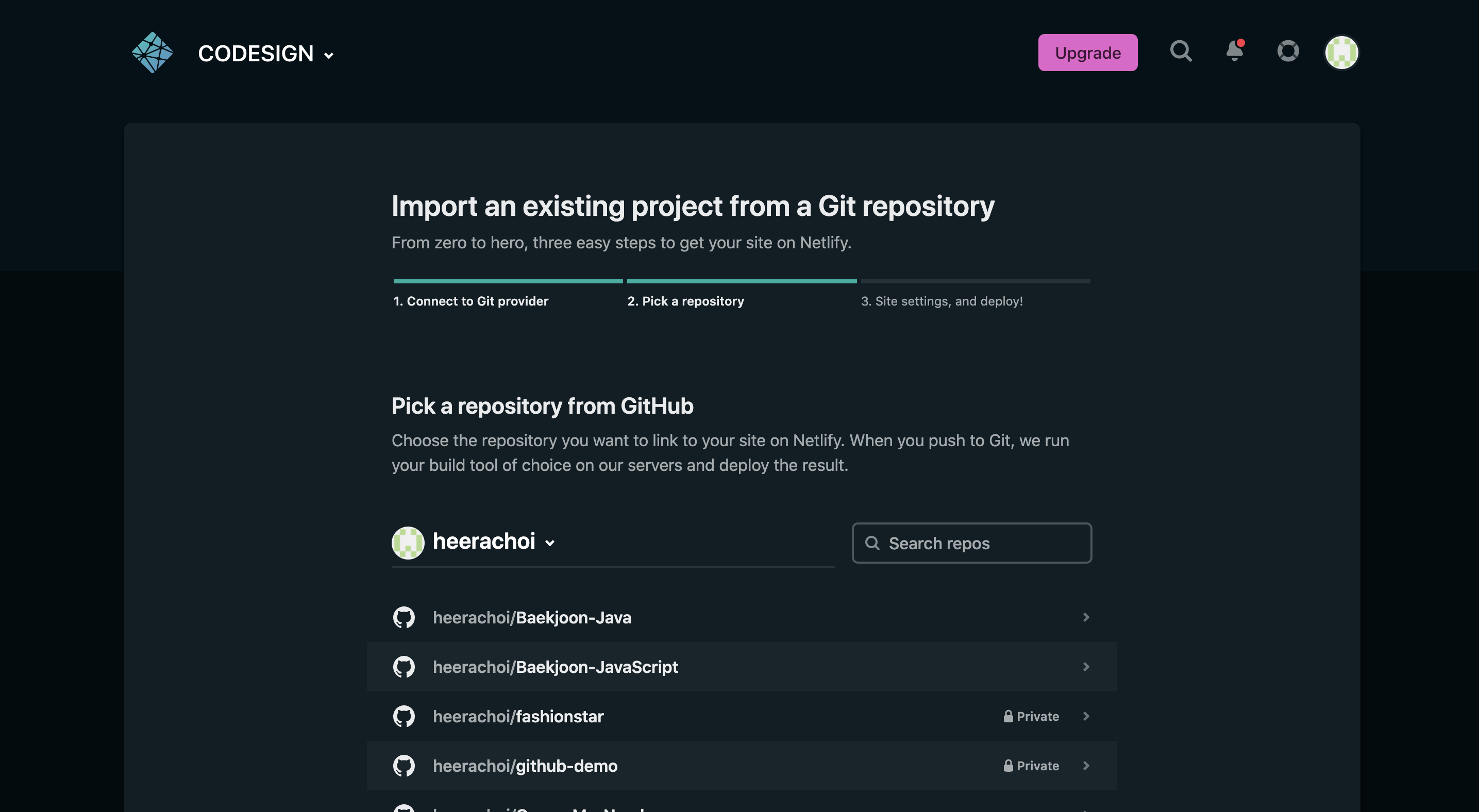
Task: Click the heerachoi account avatar
Action: [408, 543]
